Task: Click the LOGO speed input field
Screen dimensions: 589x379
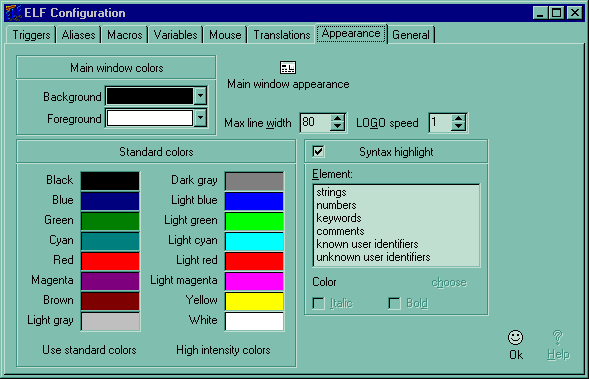Action: click(x=441, y=122)
